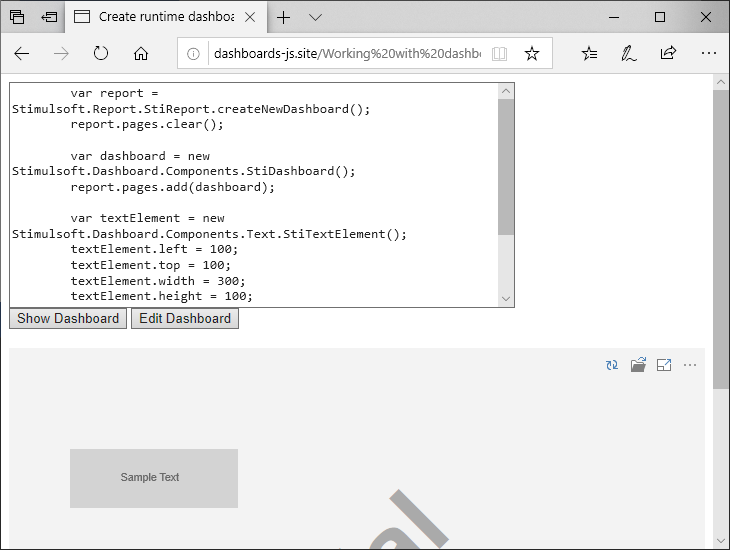Viewport: 730px width, 550px height.
Task: Open the Add notes pen icon
Action: tap(629, 54)
